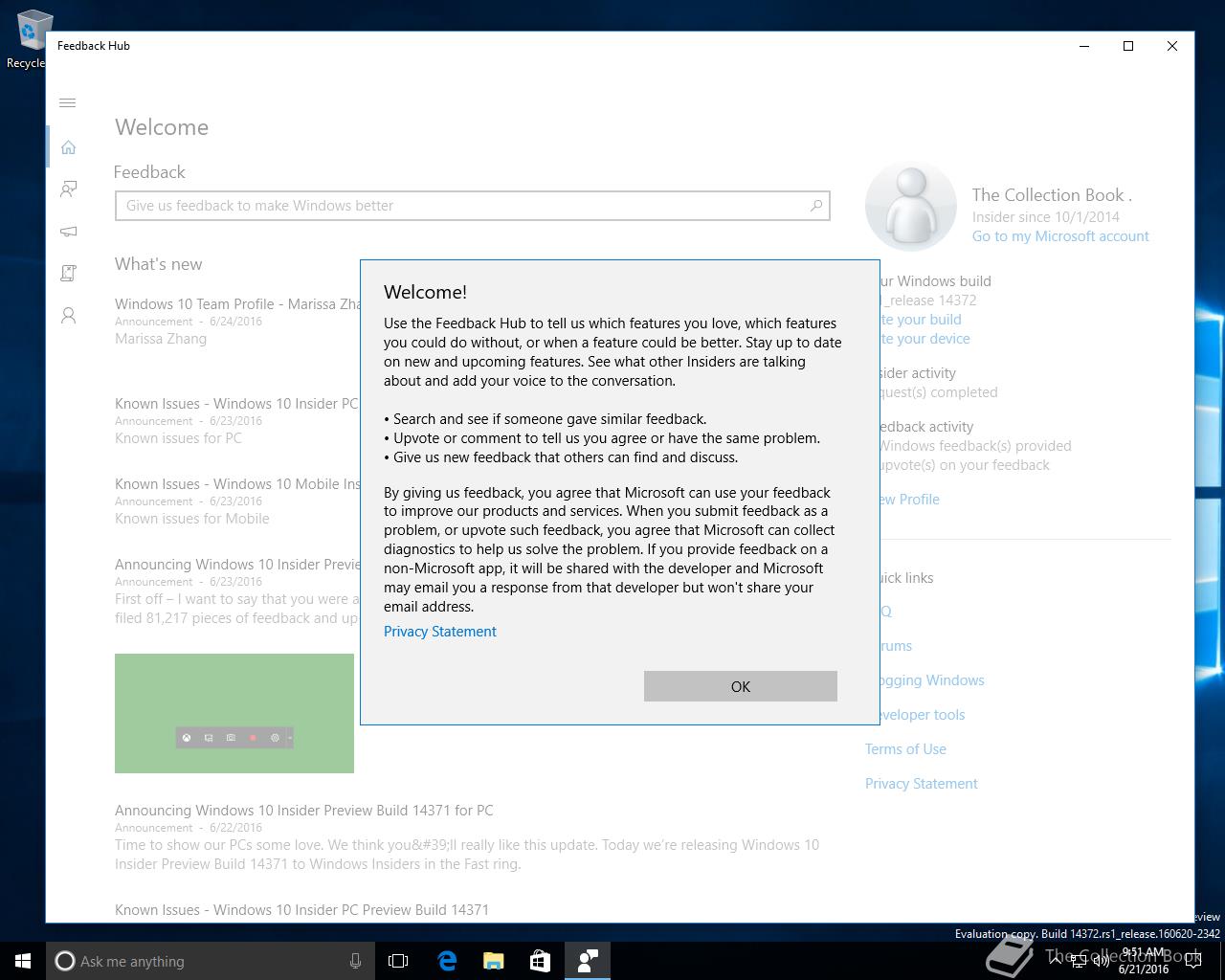Open Go to my Microsoft account link
This screenshot has height=980, width=1225.
coord(1060,236)
